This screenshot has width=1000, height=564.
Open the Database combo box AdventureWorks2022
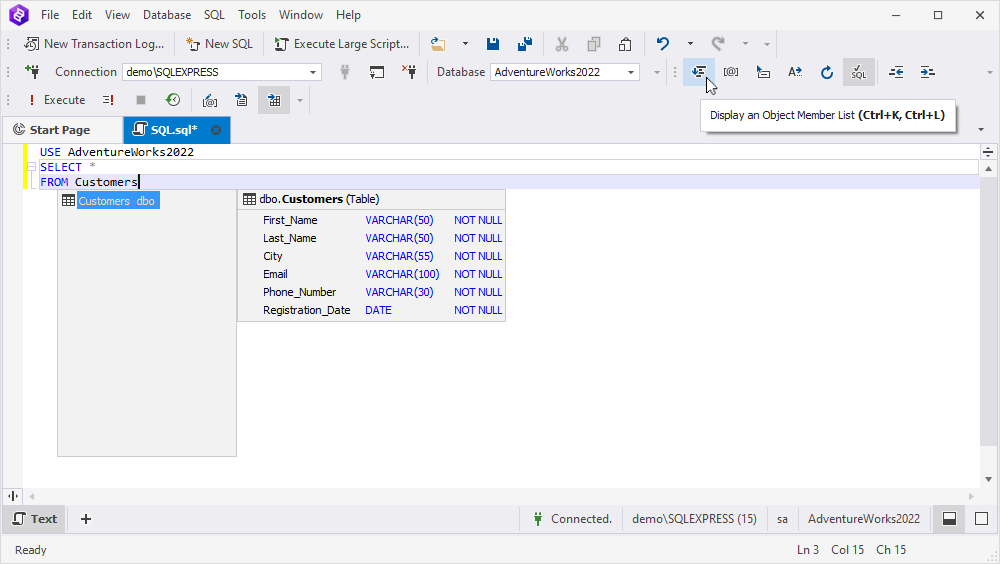(565, 72)
